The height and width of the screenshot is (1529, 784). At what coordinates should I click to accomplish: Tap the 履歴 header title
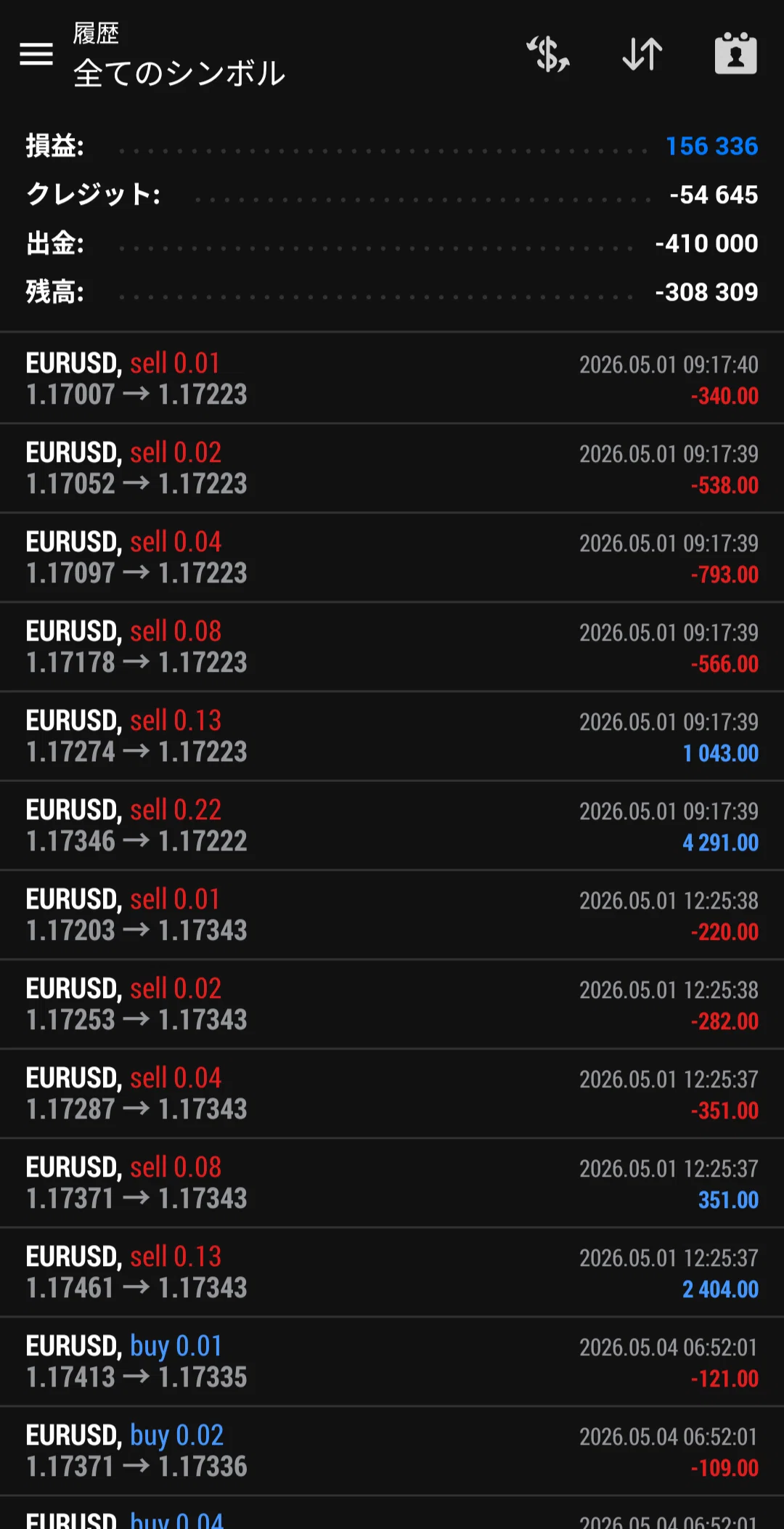tap(96, 33)
